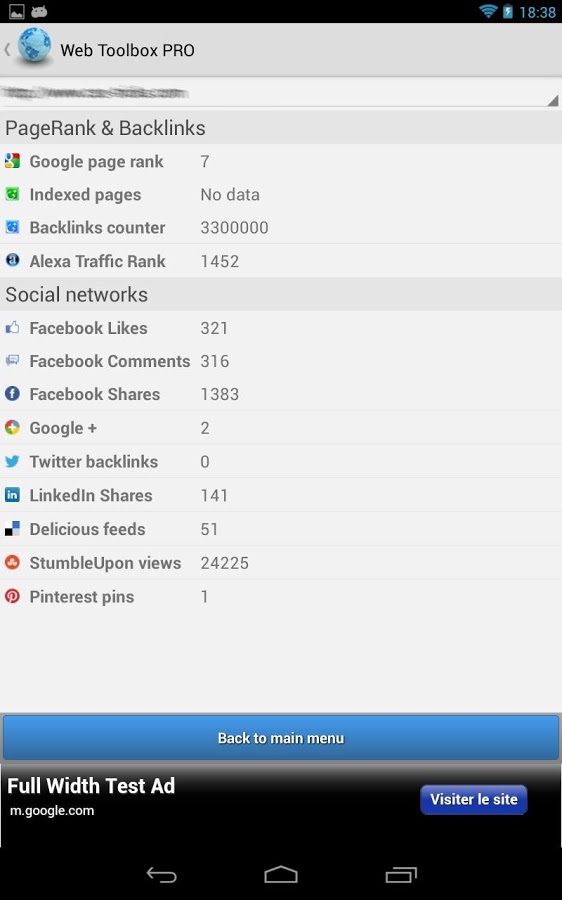Tap the Google page rank icon
Viewport: 562px width, 900px height.
click(x=12, y=161)
